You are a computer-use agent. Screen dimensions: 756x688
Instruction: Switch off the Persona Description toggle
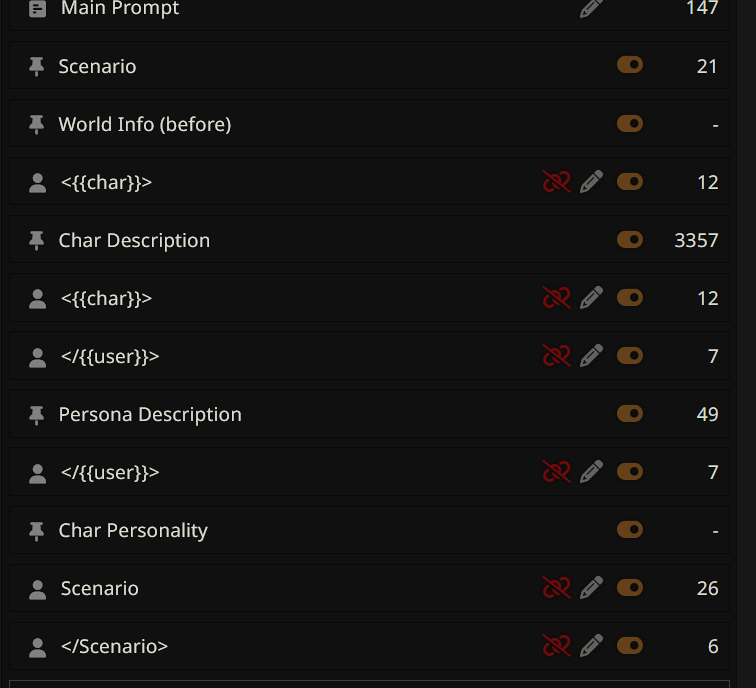(x=630, y=414)
